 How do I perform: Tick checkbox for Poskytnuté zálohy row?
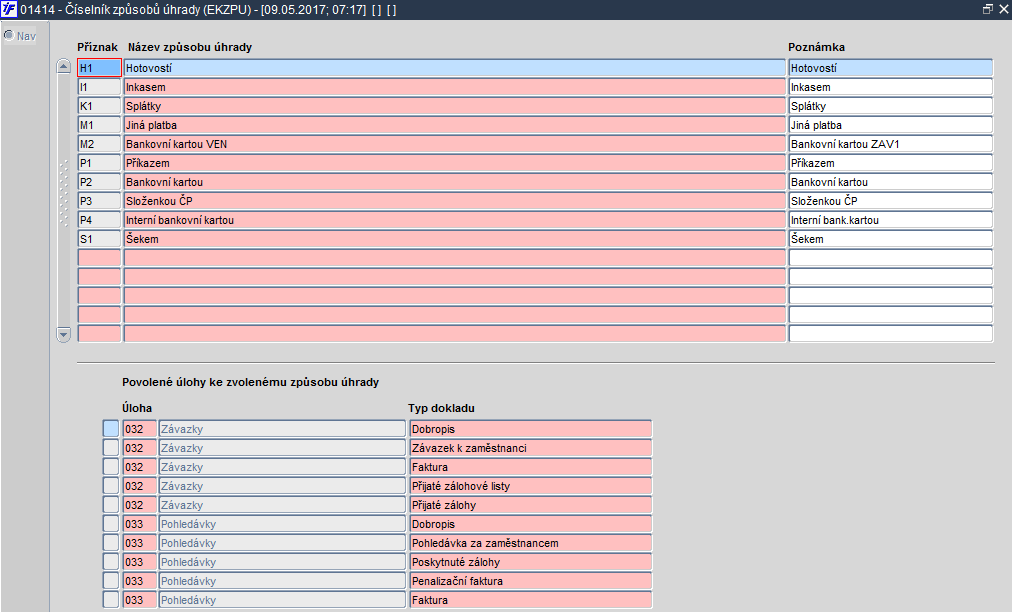[x=111, y=562]
